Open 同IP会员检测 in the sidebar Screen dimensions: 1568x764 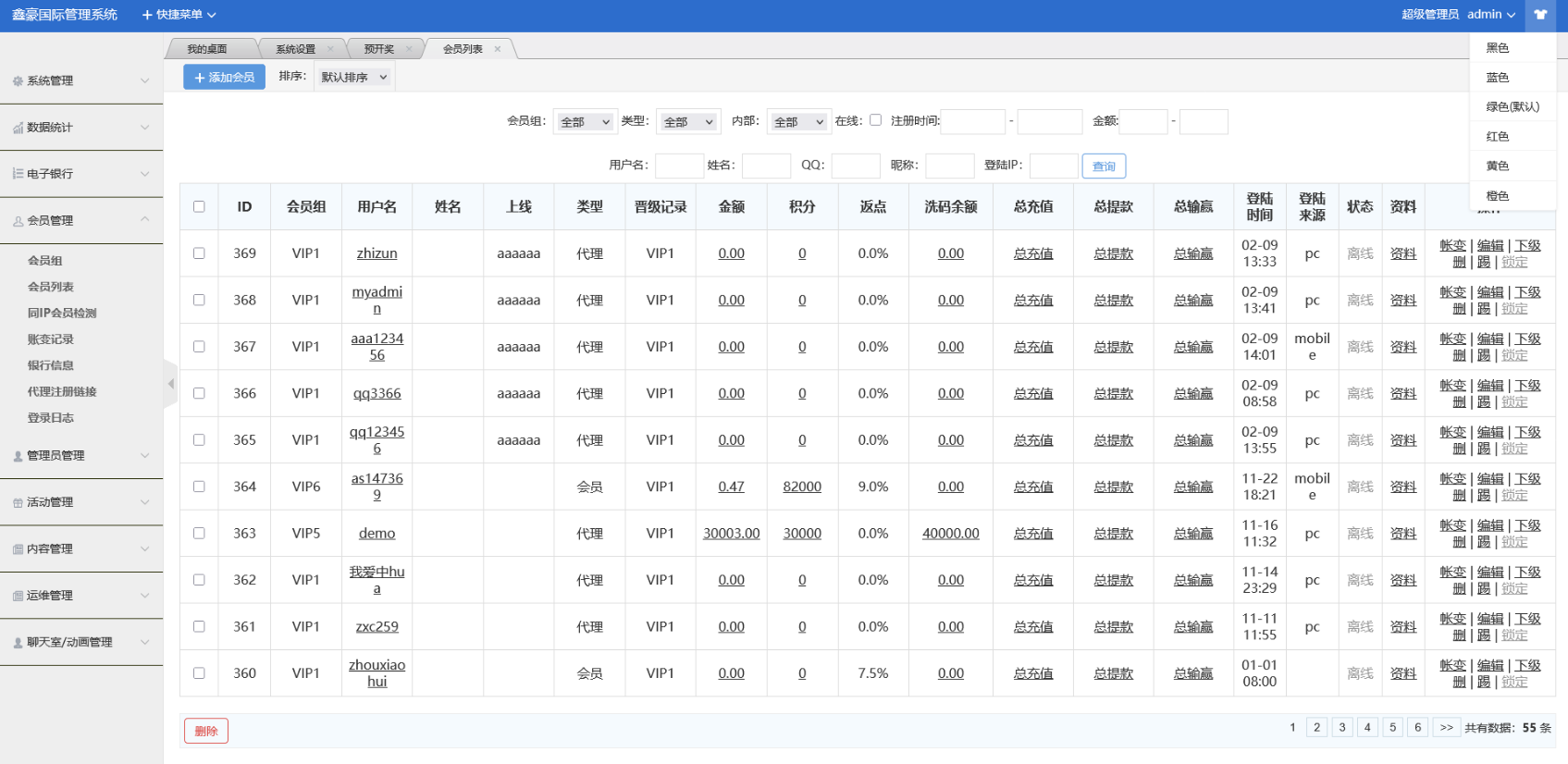pyautogui.click(x=62, y=314)
